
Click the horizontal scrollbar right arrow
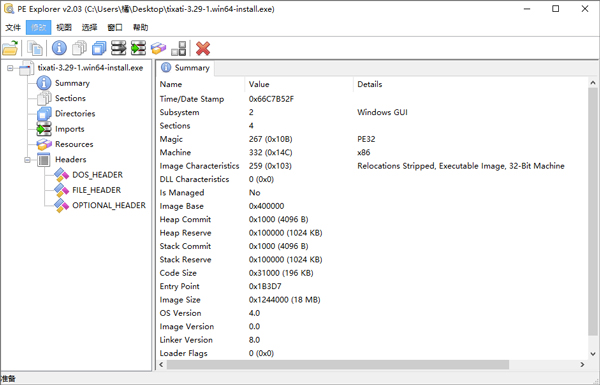click(x=582, y=365)
